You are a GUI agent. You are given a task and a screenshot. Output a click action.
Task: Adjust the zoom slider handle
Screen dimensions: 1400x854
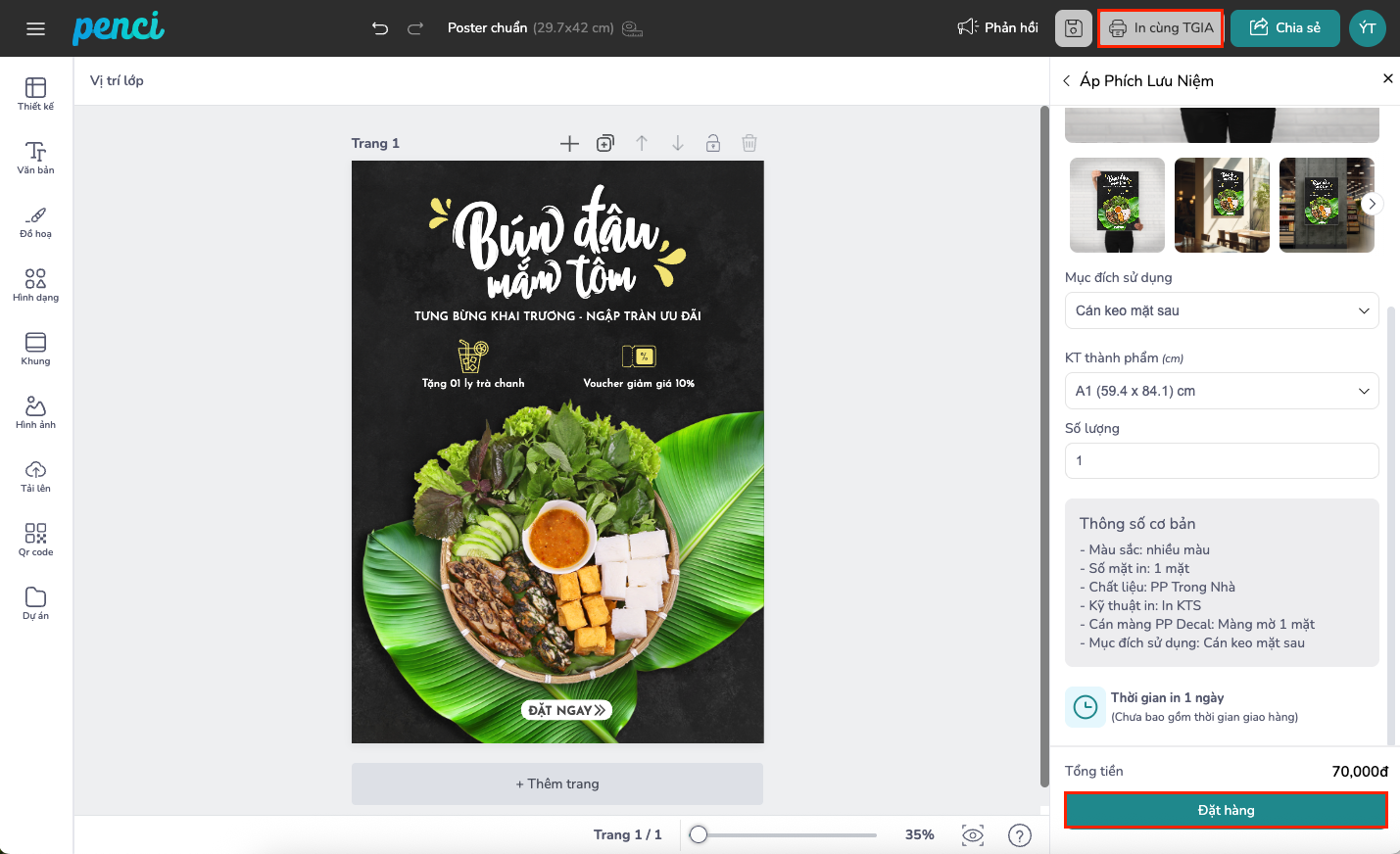[x=699, y=835]
